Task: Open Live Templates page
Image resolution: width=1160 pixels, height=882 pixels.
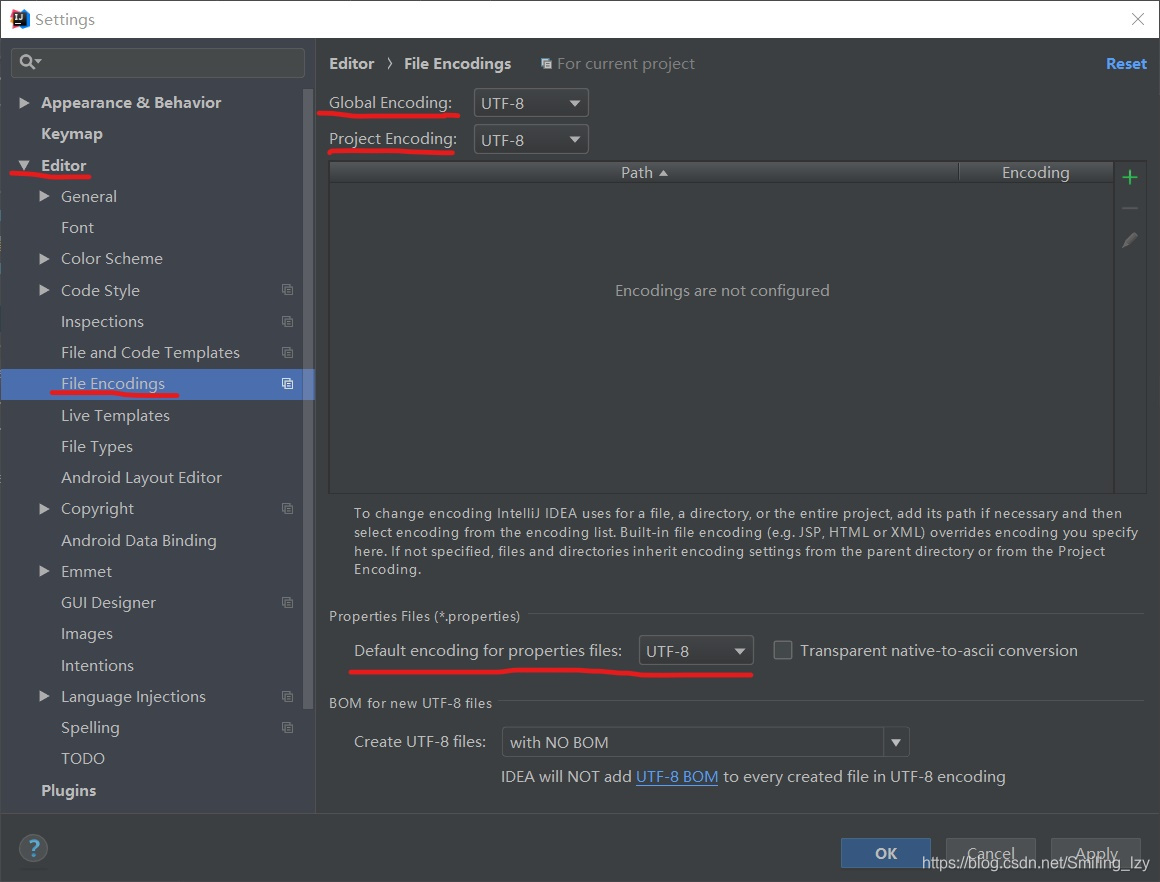Action: (x=115, y=415)
